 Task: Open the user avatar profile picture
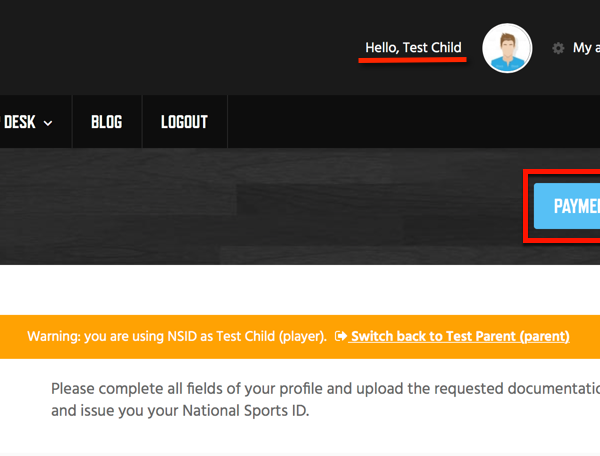(x=507, y=48)
